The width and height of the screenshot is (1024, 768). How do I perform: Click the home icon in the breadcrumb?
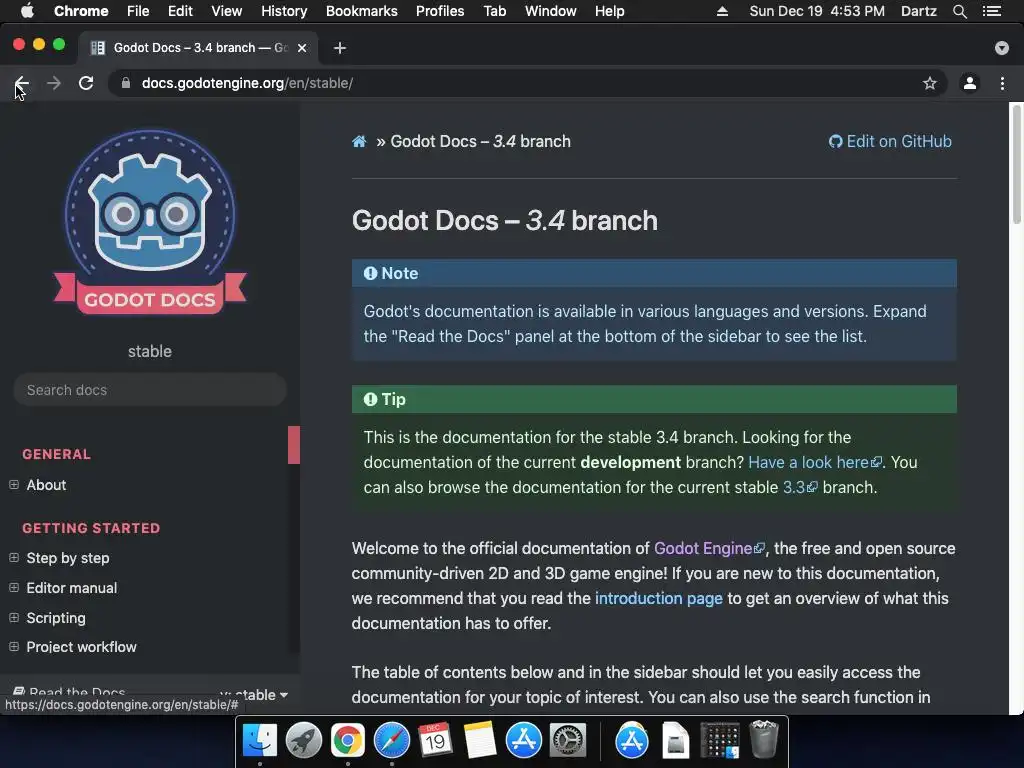coord(359,141)
